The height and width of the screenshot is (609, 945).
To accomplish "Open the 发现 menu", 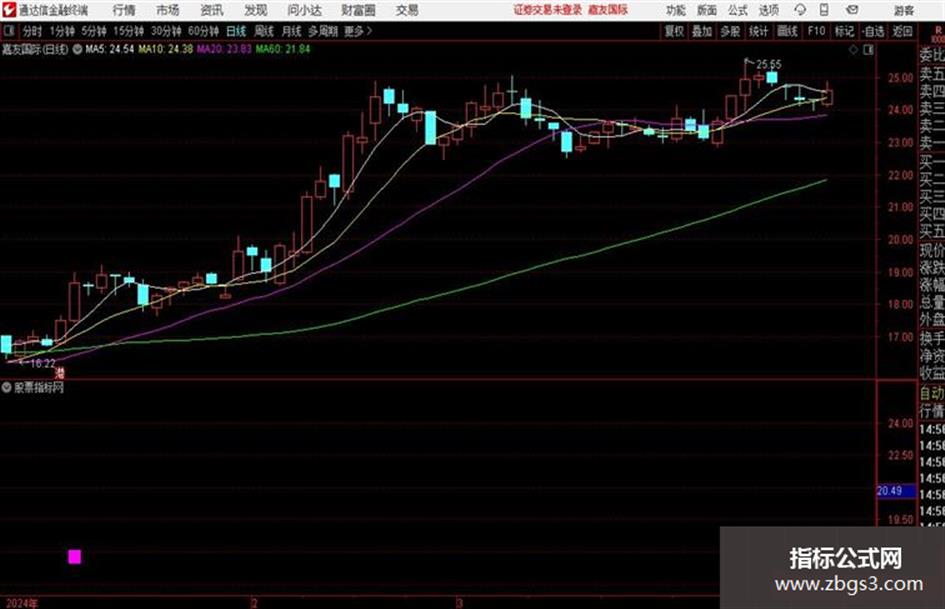I will pos(256,10).
